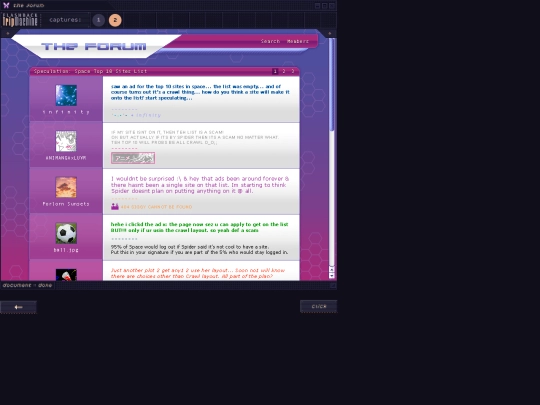Click the scrollbar up arrow above the down arrow
Screen dimensions: 540x405
tap(332, 270)
